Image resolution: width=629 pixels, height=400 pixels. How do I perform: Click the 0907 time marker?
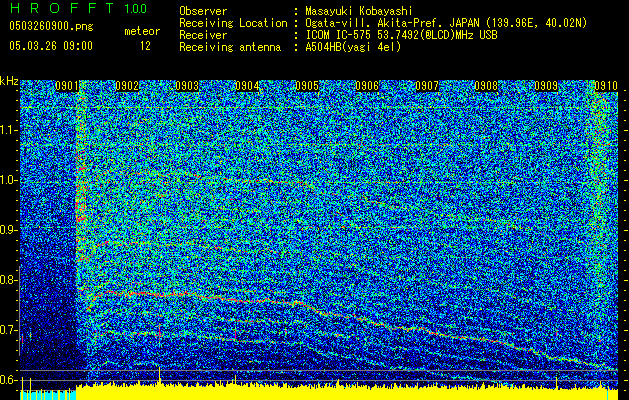[426, 86]
